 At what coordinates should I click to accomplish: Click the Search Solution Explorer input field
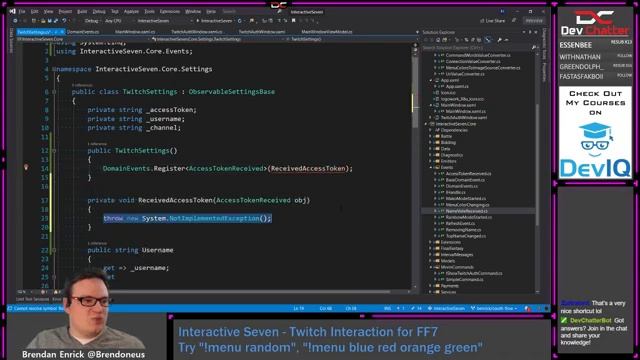tap(476, 48)
